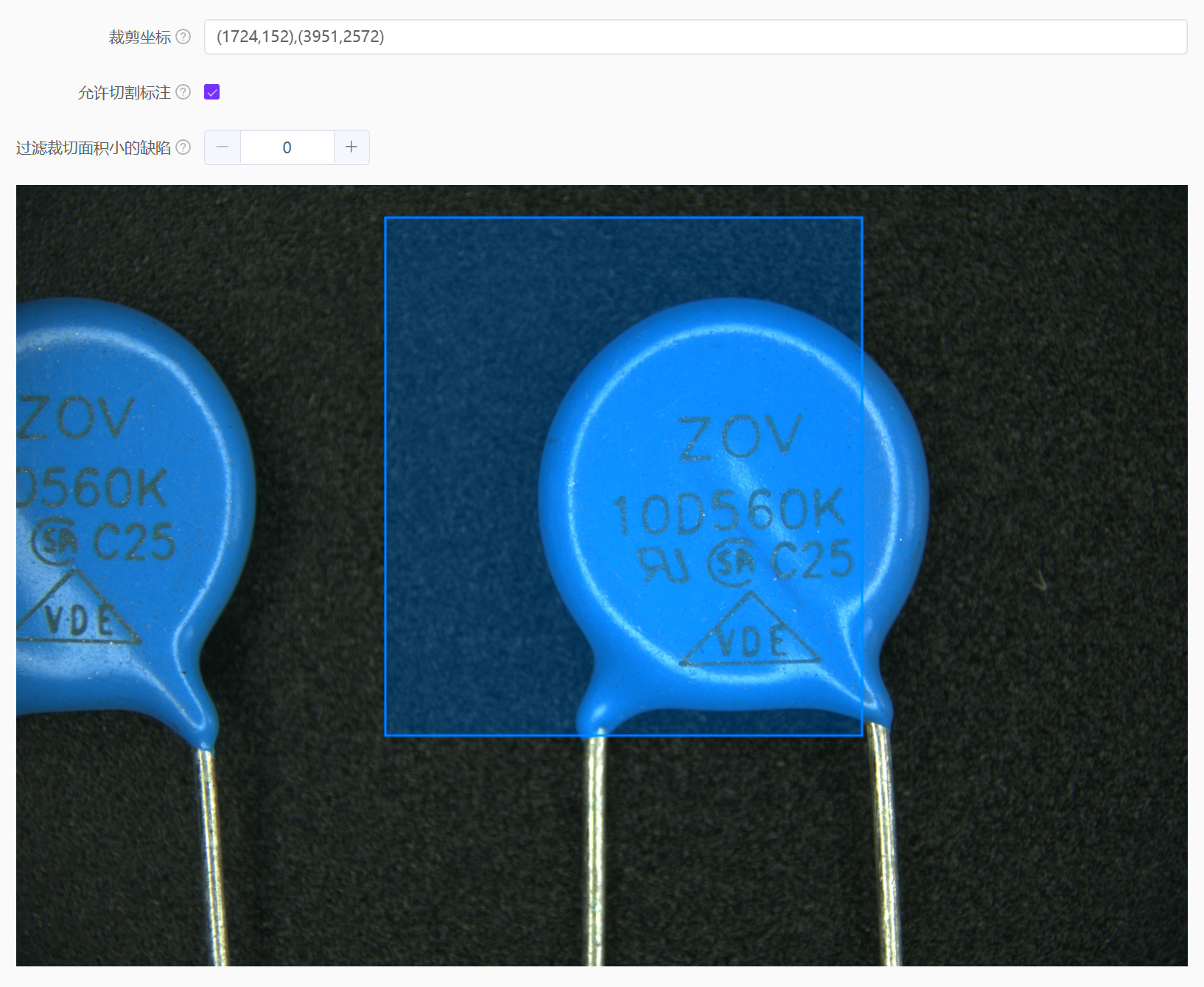The width and height of the screenshot is (1204, 987).
Task: Uncheck the 允许切割标注 checkbox
Action: (x=212, y=92)
